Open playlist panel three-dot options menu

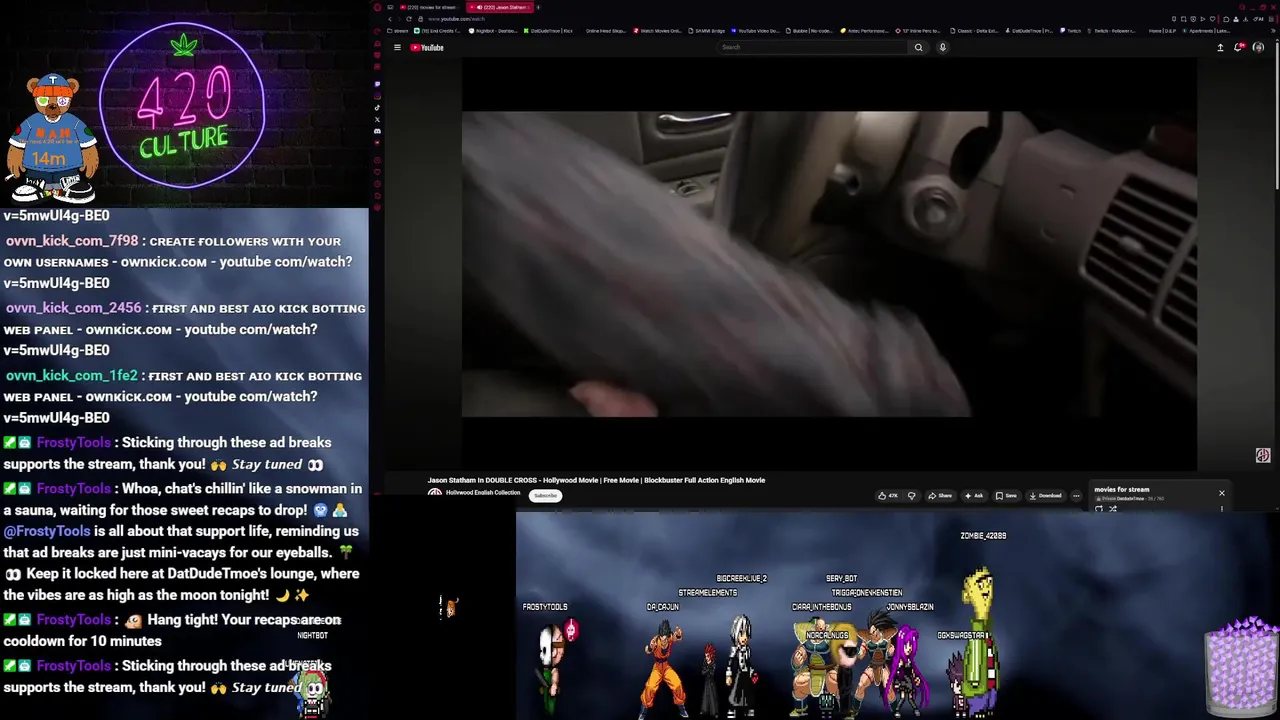tap(1222, 509)
